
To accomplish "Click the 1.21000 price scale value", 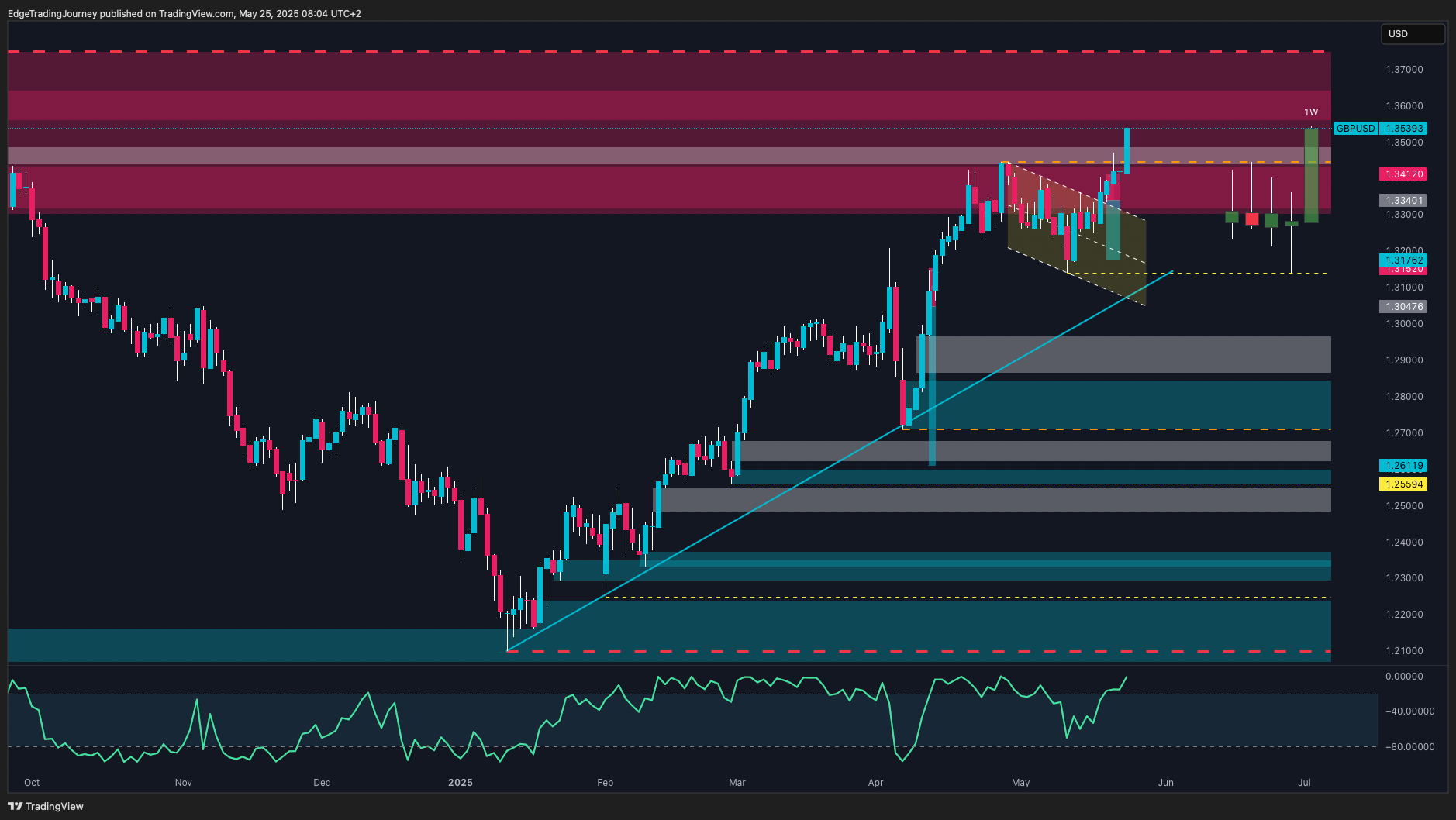I will click(1404, 651).
